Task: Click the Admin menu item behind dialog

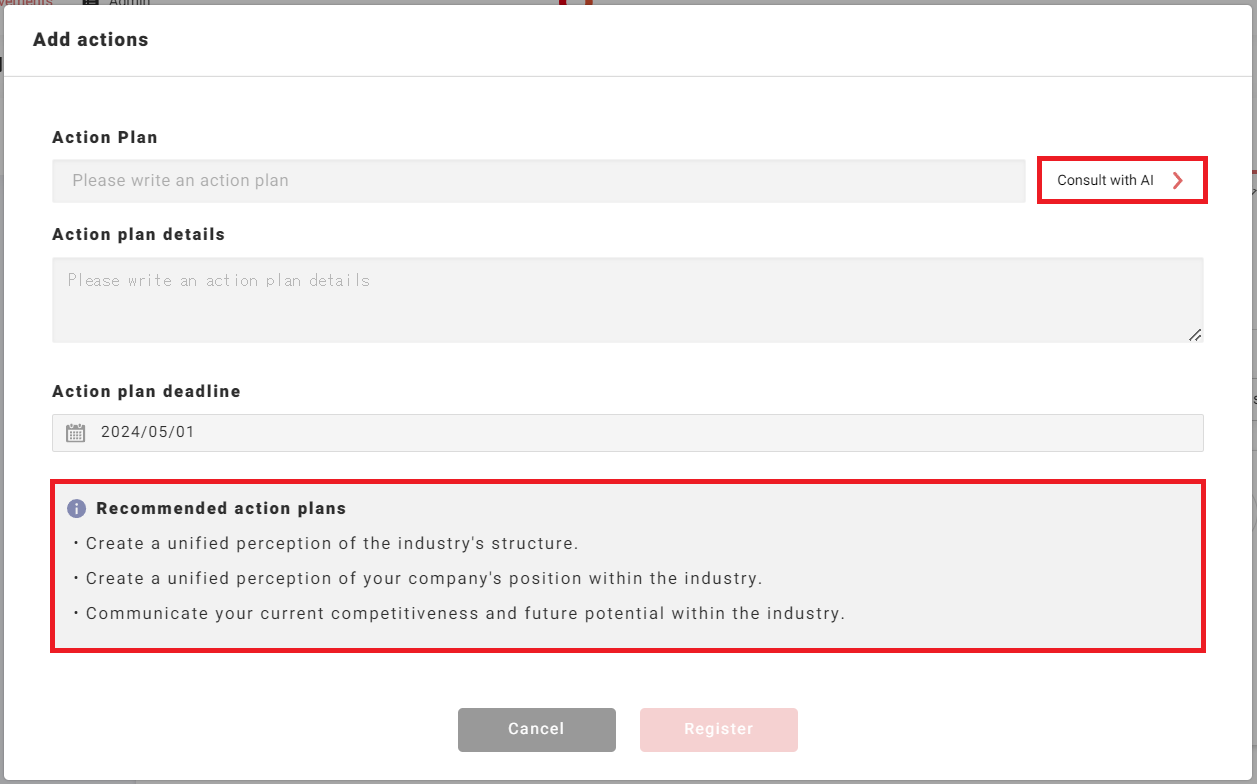Action: click(129, 2)
